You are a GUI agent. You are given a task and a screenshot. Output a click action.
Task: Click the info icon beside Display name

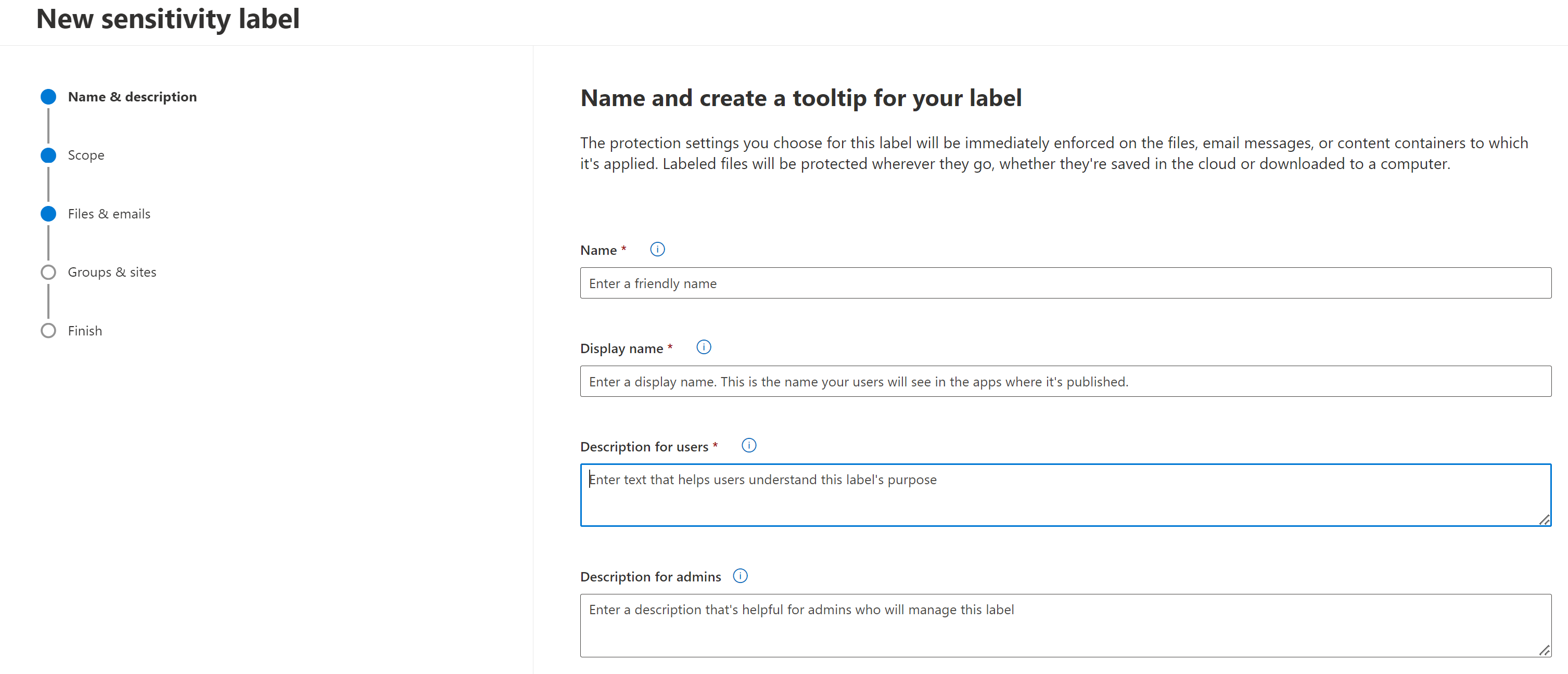pos(704,347)
